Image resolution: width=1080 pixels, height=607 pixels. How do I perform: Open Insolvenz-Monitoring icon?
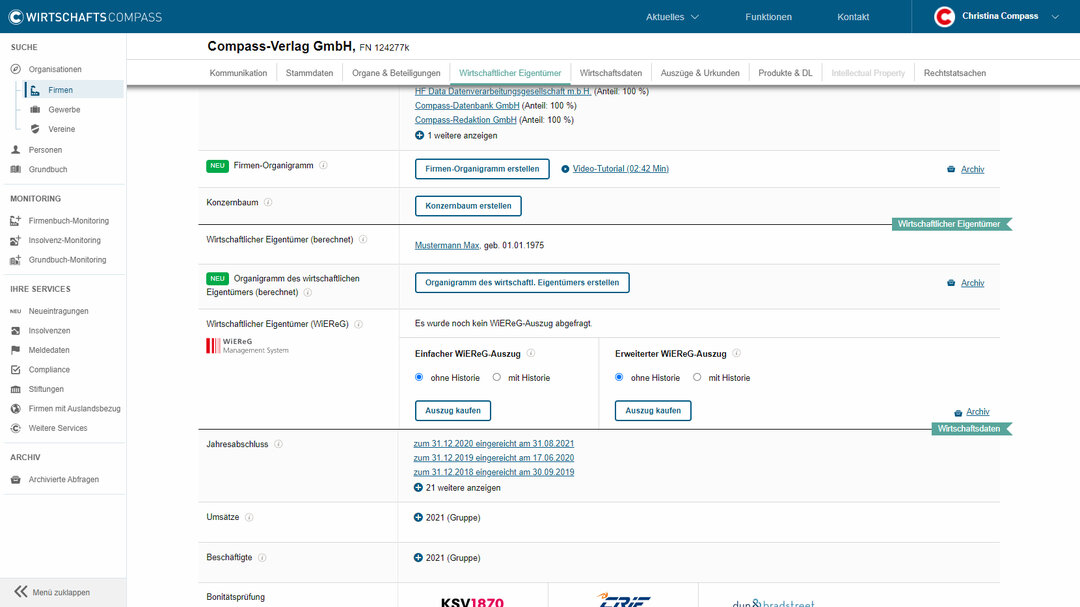point(16,240)
